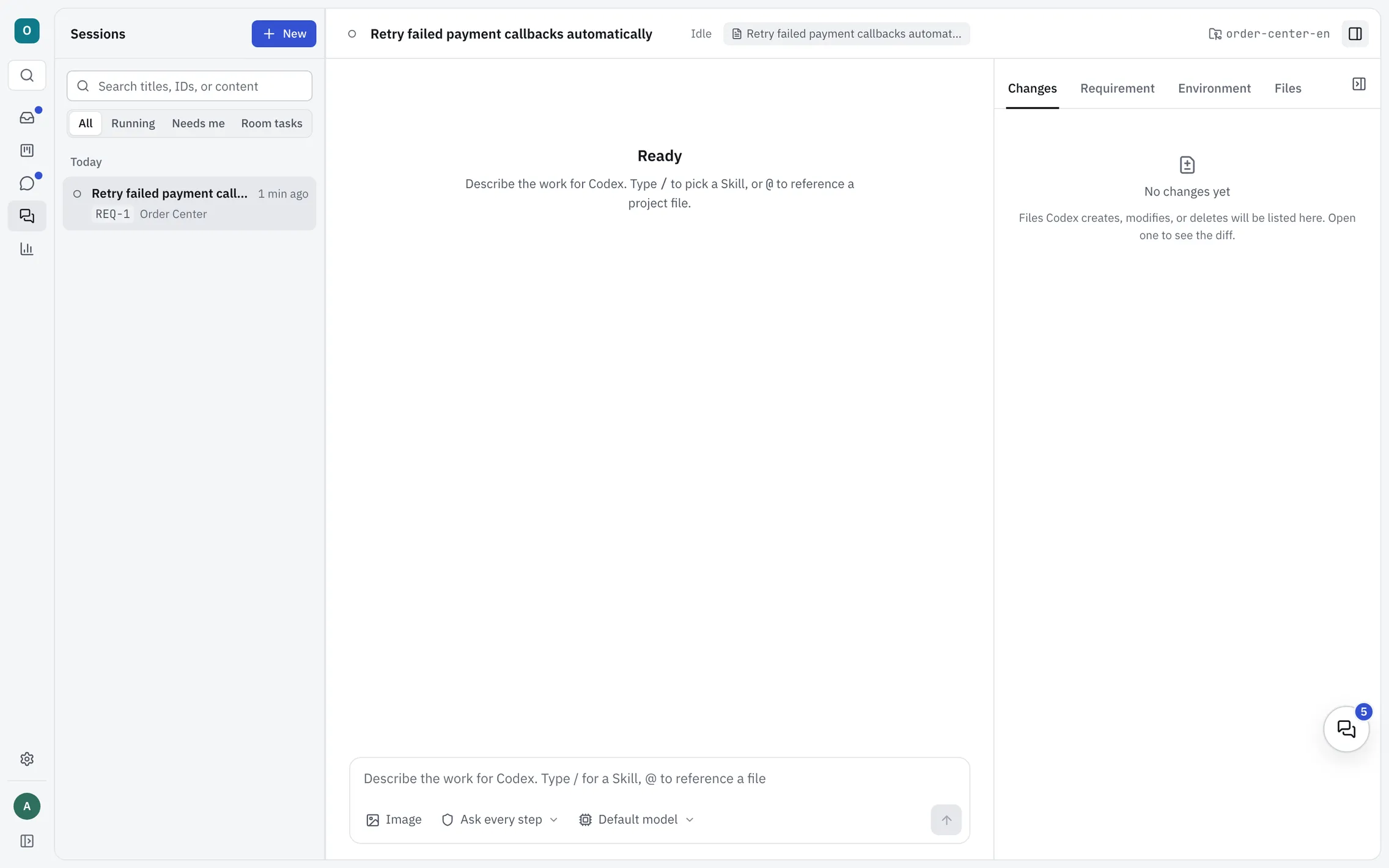Image resolution: width=1389 pixels, height=868 pixels.
Task: Open the inbox icon with notification dot
Action: [27, 117]
